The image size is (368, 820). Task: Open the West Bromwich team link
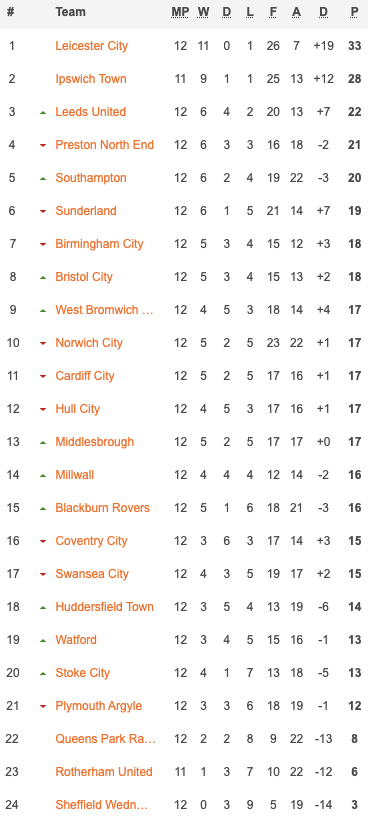[x=105, y=310]
